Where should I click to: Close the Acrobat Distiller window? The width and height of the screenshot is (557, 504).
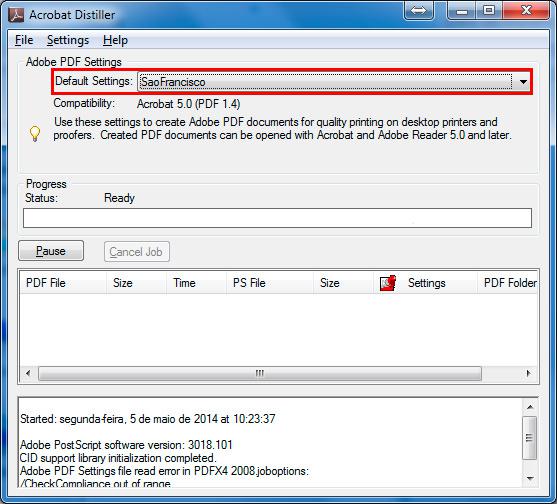(x=526, y=10)
